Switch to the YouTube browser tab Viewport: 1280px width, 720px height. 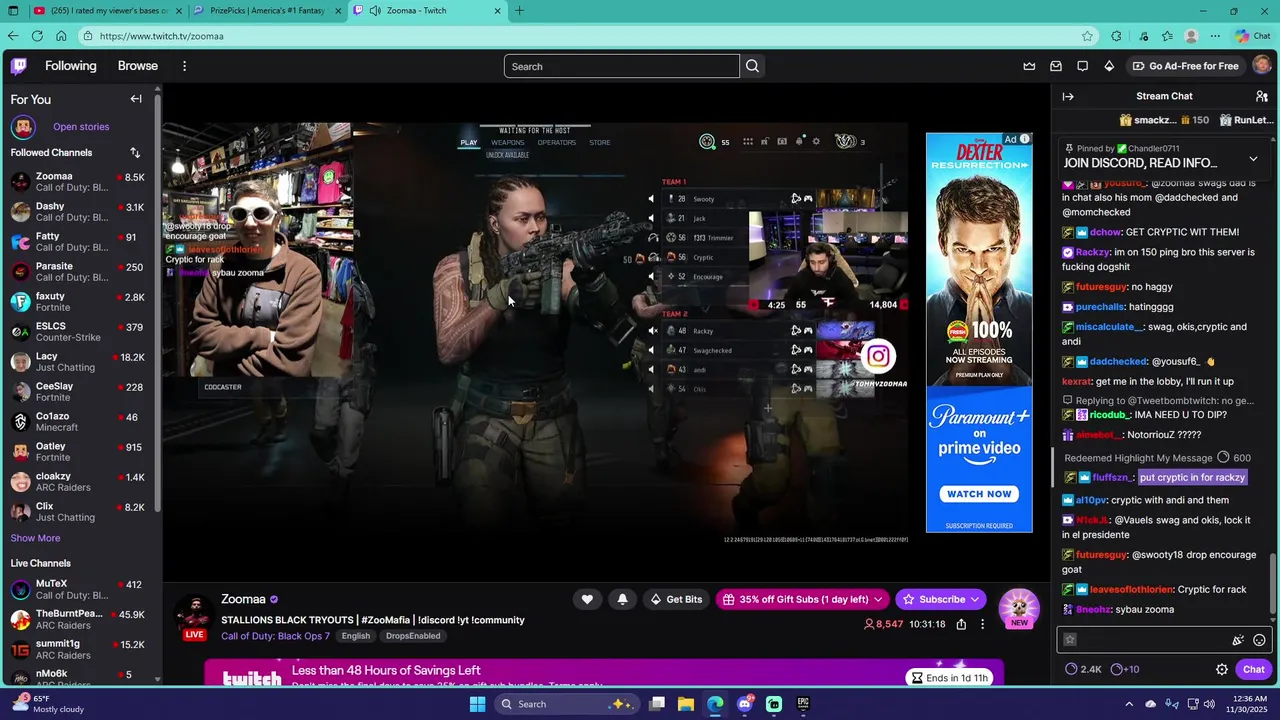pyautogui.click(x=106, y=10)
